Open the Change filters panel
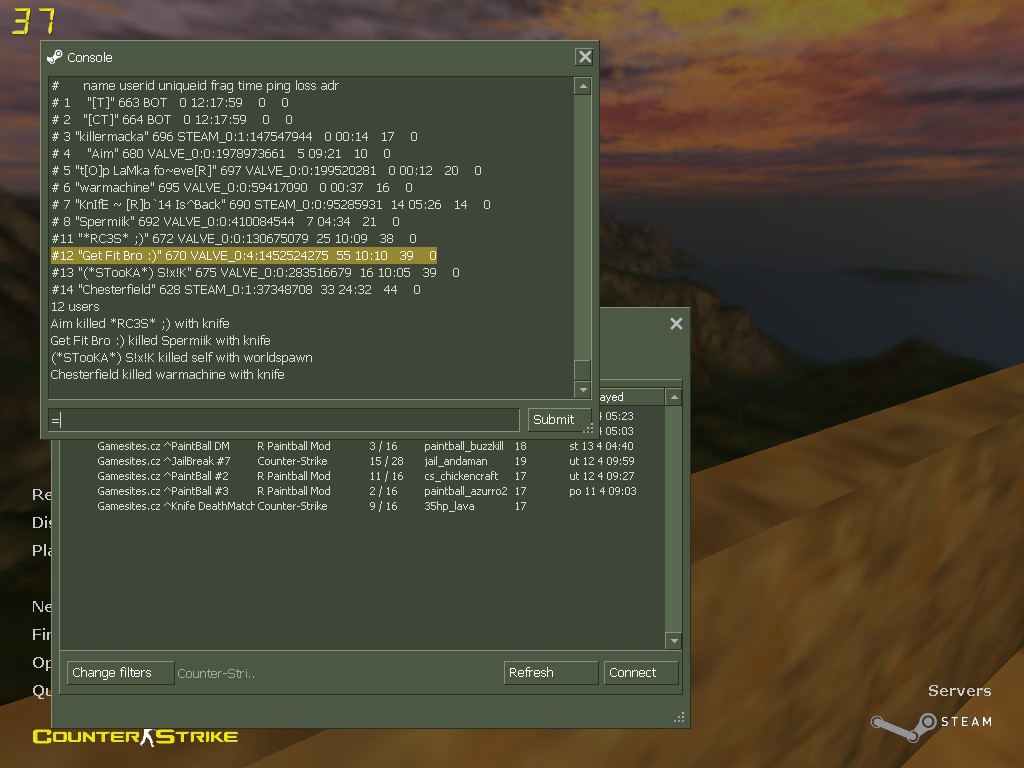This screenshot has height=768, width=1024. pyautogui.click(x=120, y=673)
